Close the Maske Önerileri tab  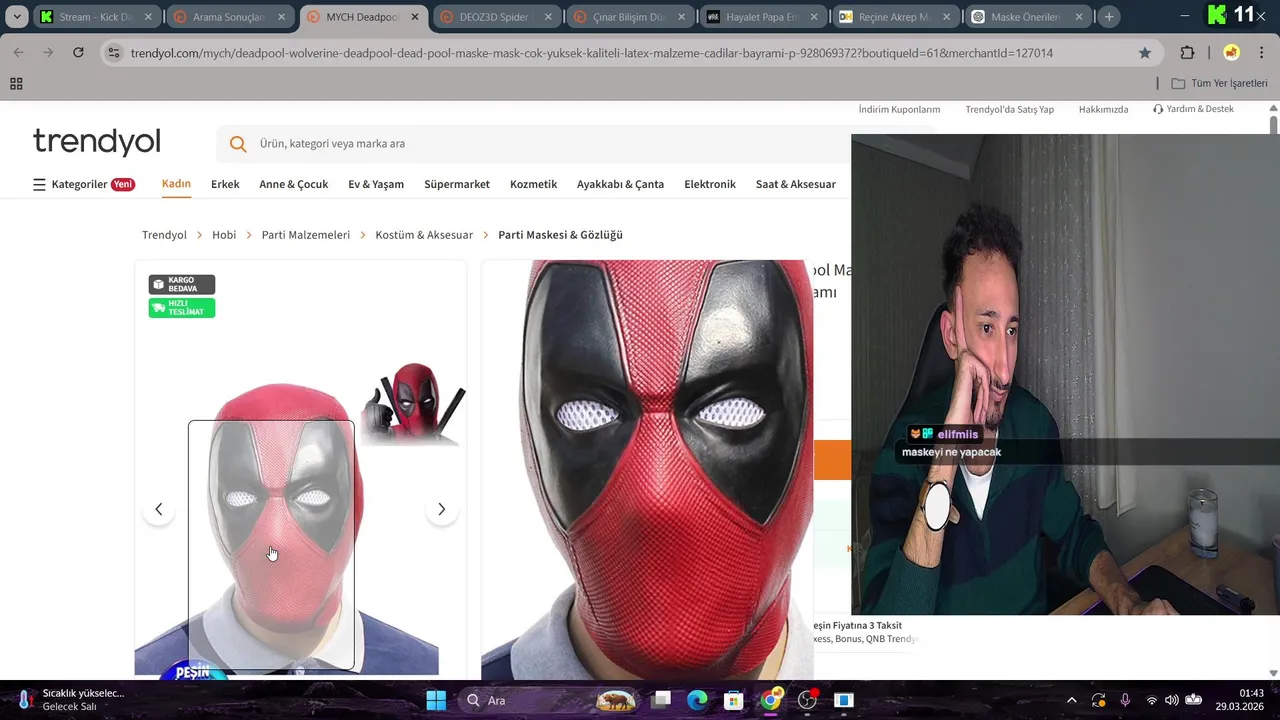(x=1079, y=17)
